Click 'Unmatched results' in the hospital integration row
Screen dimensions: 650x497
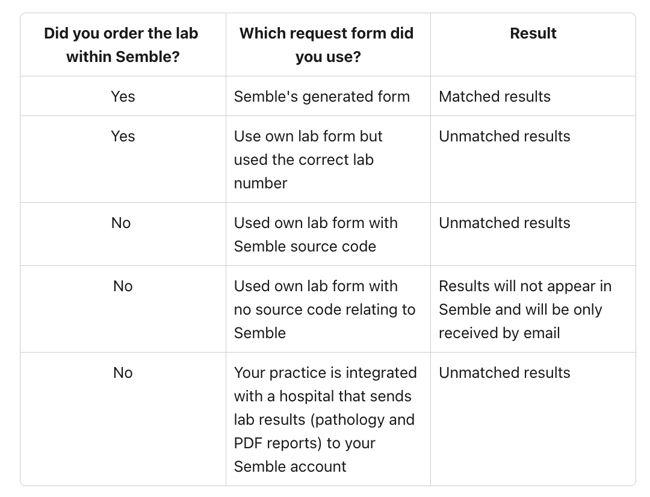(504, 373)
